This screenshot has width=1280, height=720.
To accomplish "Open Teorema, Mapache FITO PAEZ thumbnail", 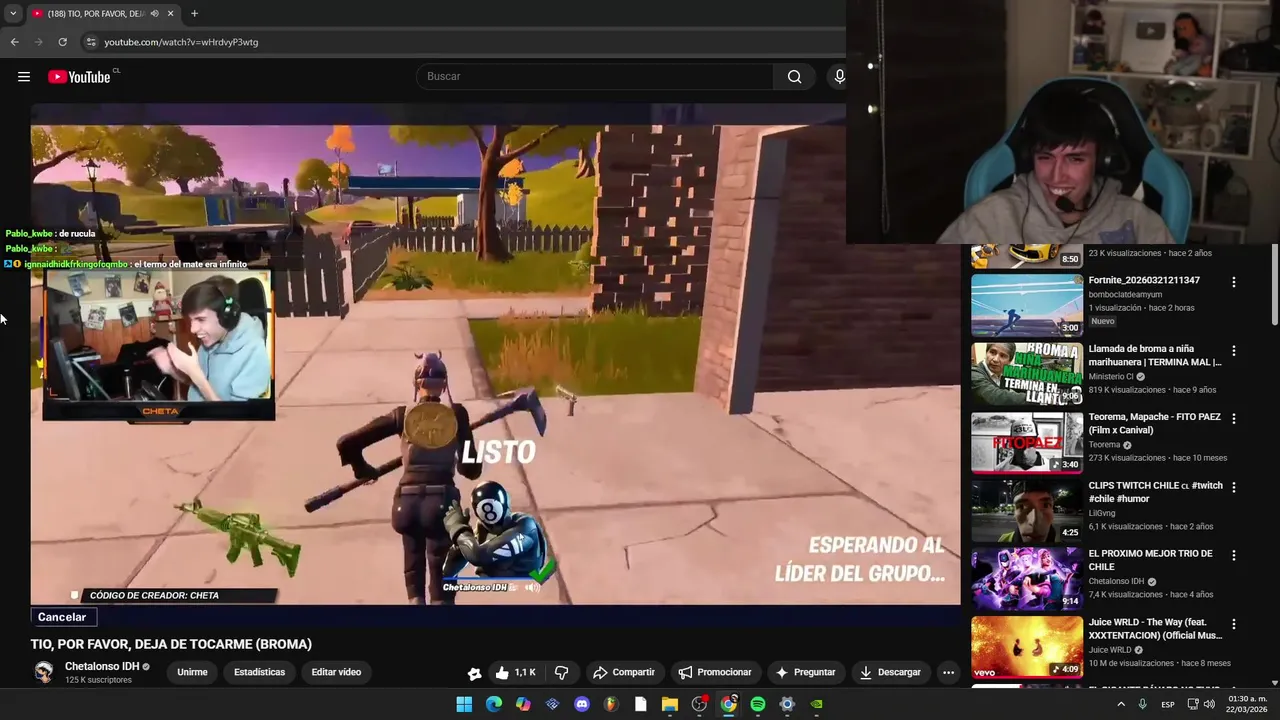I will tap(1027, 442).
